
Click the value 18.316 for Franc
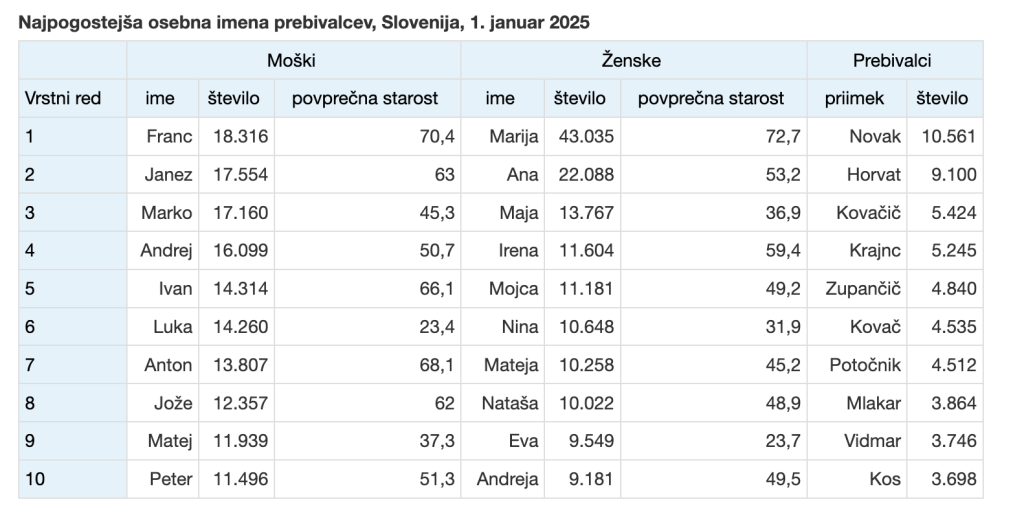(x=238, y=137)
